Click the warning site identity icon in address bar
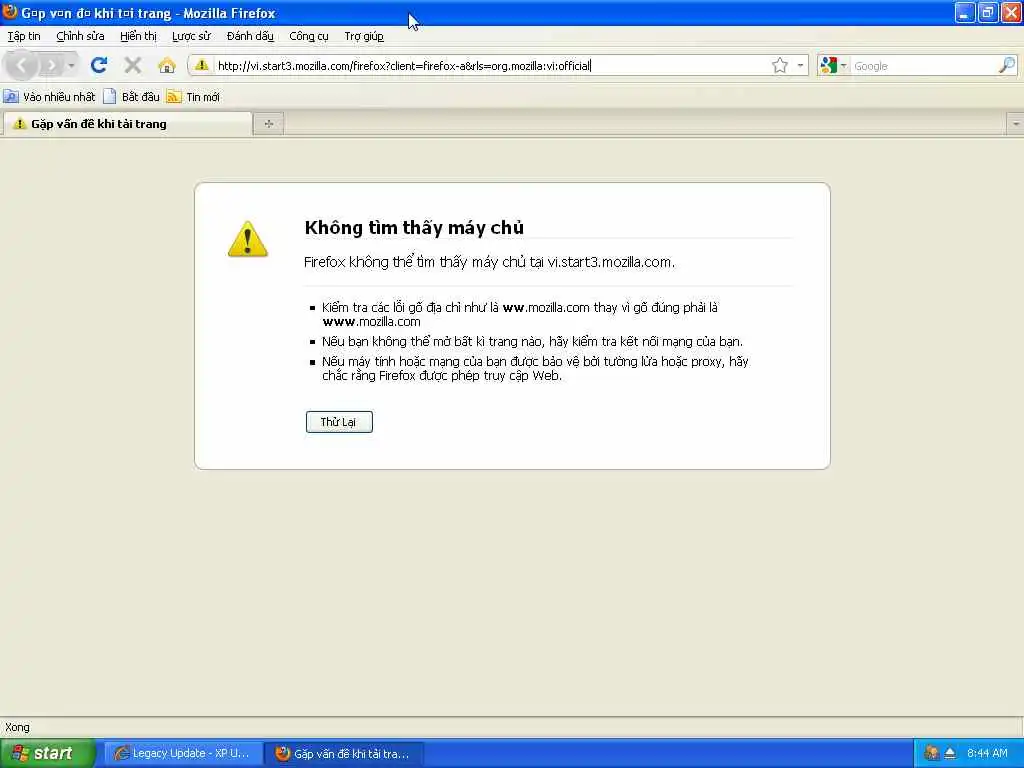1024x768 pixels. (x=202, y=65)
